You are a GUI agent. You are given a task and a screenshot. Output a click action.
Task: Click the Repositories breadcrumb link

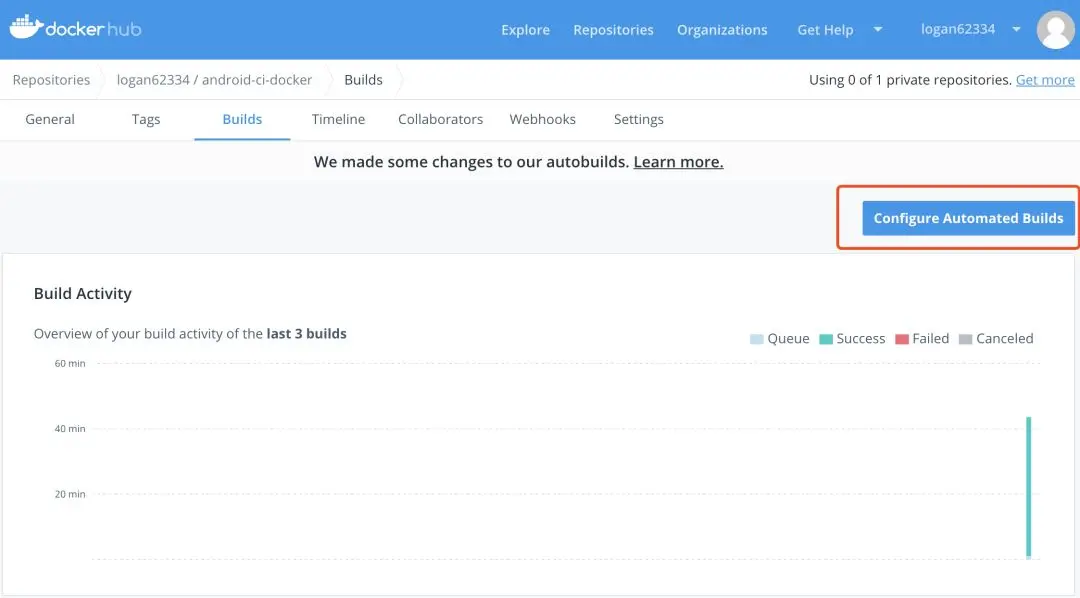[51, 80]
